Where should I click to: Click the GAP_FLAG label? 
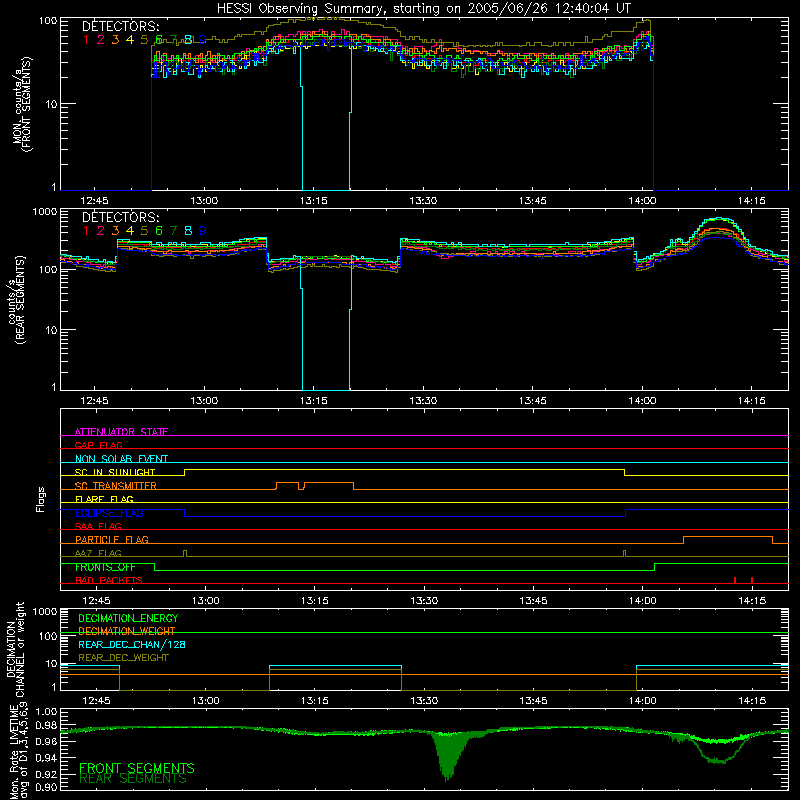coord(98,445)
